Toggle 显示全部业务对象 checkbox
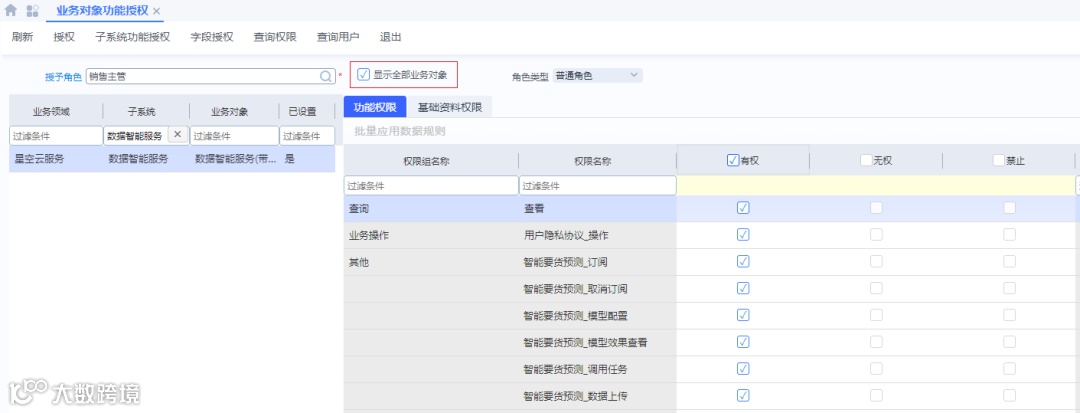1080x413 pixels. coord(364,74)
